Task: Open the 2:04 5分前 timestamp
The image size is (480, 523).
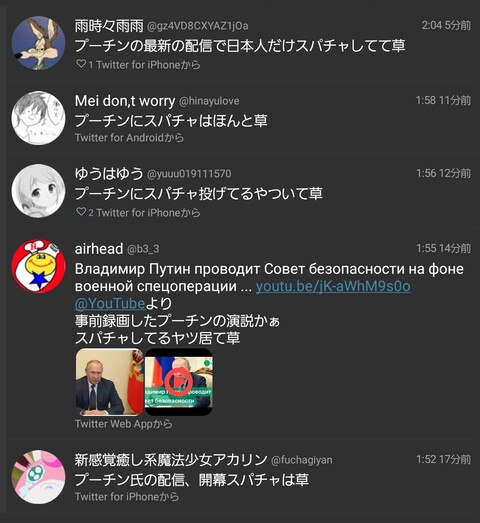Action: tap(446, 25)
